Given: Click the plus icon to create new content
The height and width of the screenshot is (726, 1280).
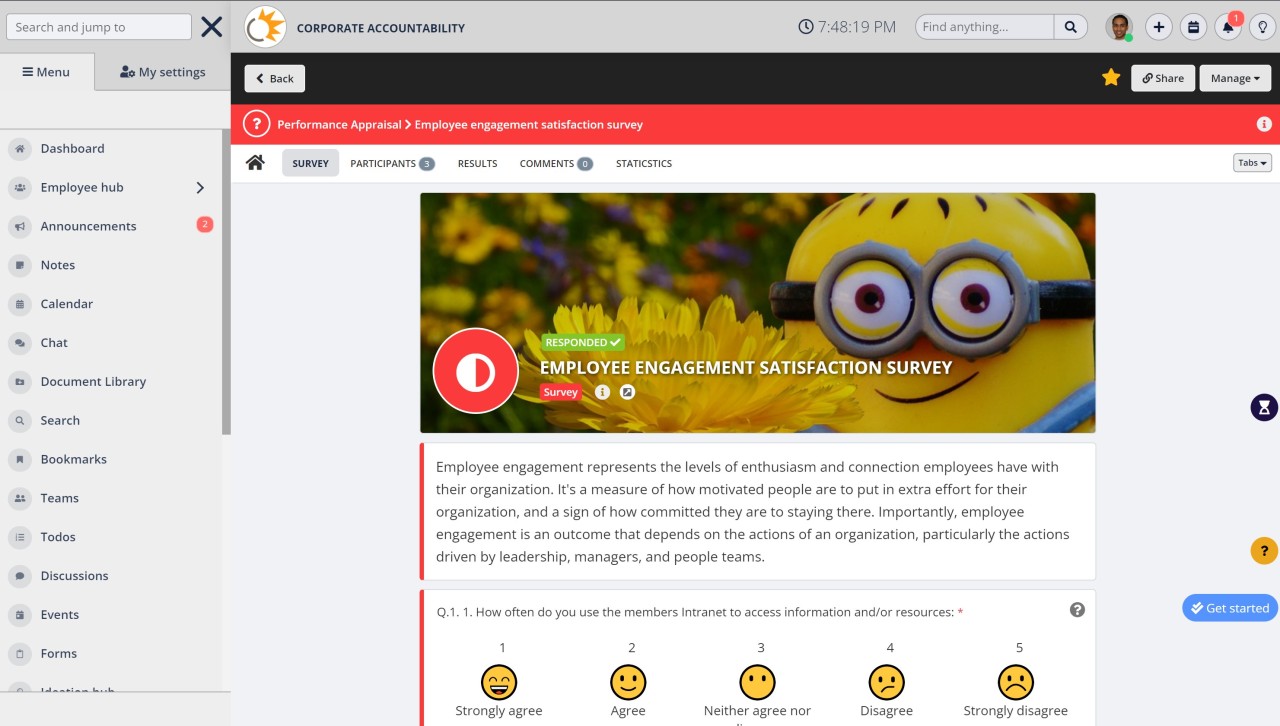Looking at the screenshot, I should coord(1158,27).
